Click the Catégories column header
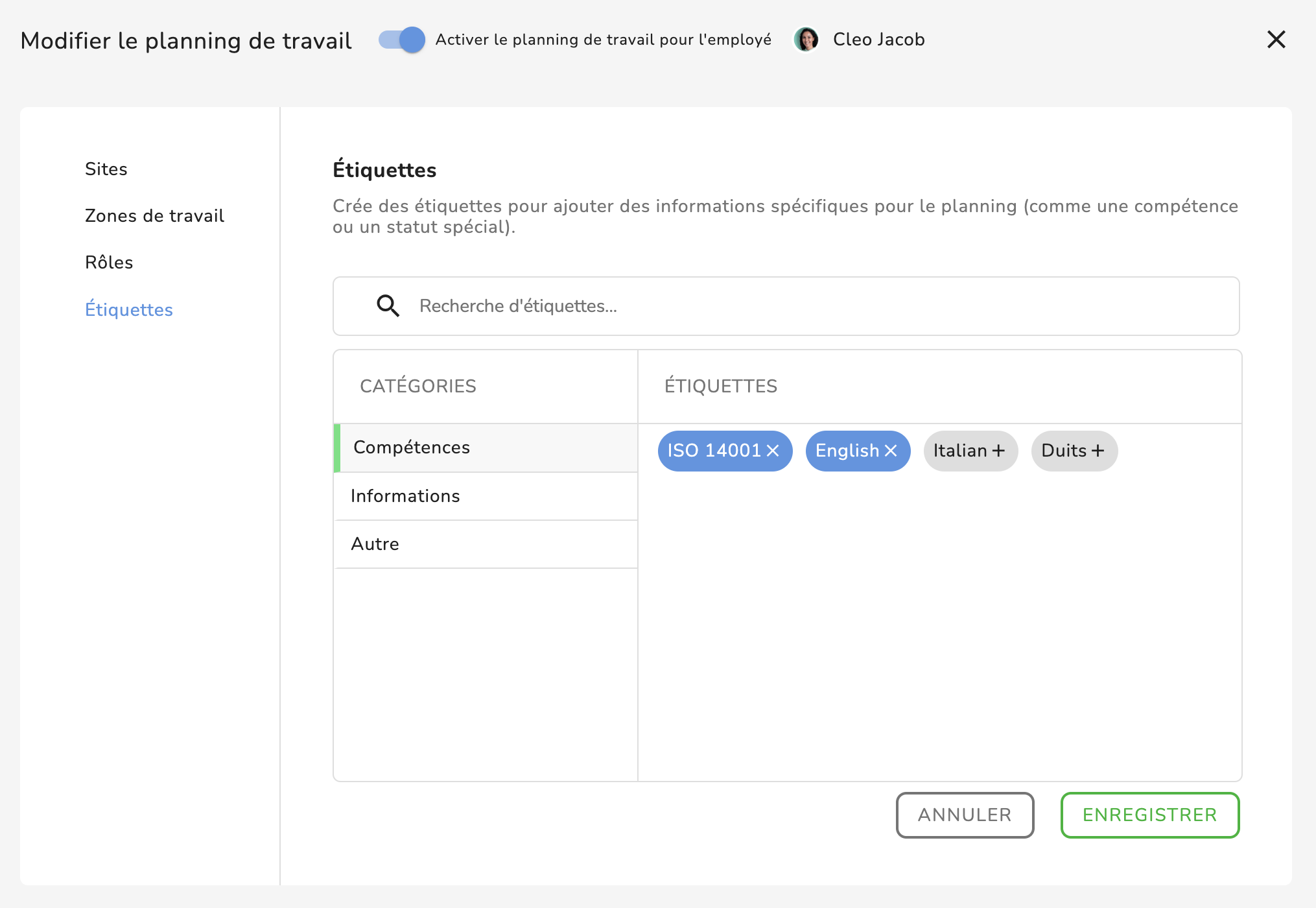Screen dimensions: 1316x908 [418, 386]
